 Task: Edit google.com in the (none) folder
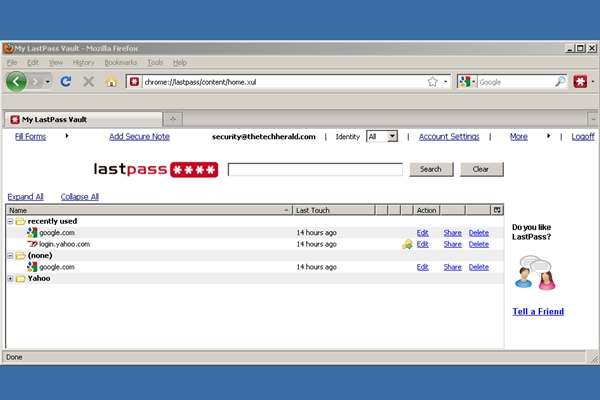click(422, 267)
